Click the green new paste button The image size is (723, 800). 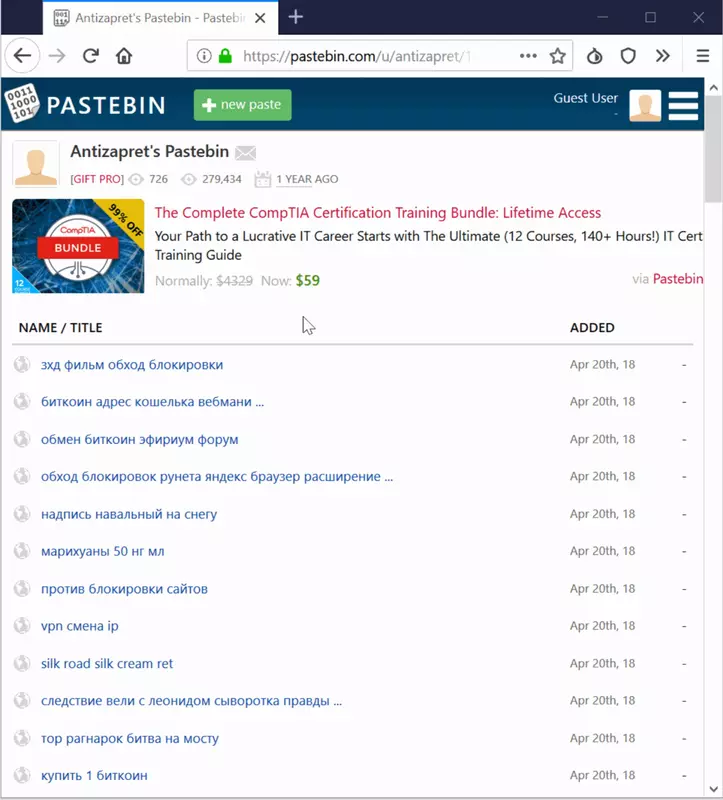tap(242, 105)
